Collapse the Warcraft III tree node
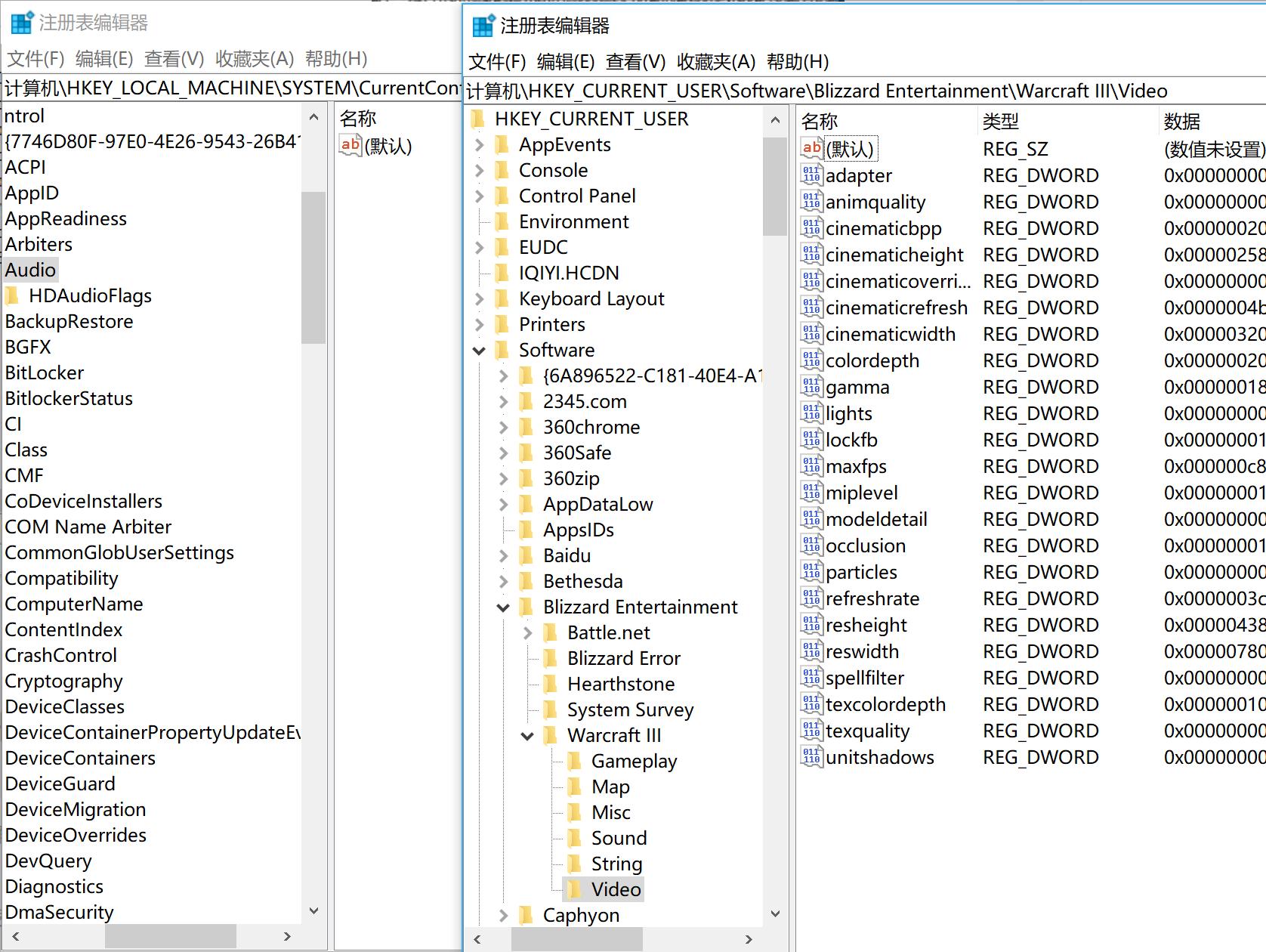1266x952 pixels. pos(526,735)
